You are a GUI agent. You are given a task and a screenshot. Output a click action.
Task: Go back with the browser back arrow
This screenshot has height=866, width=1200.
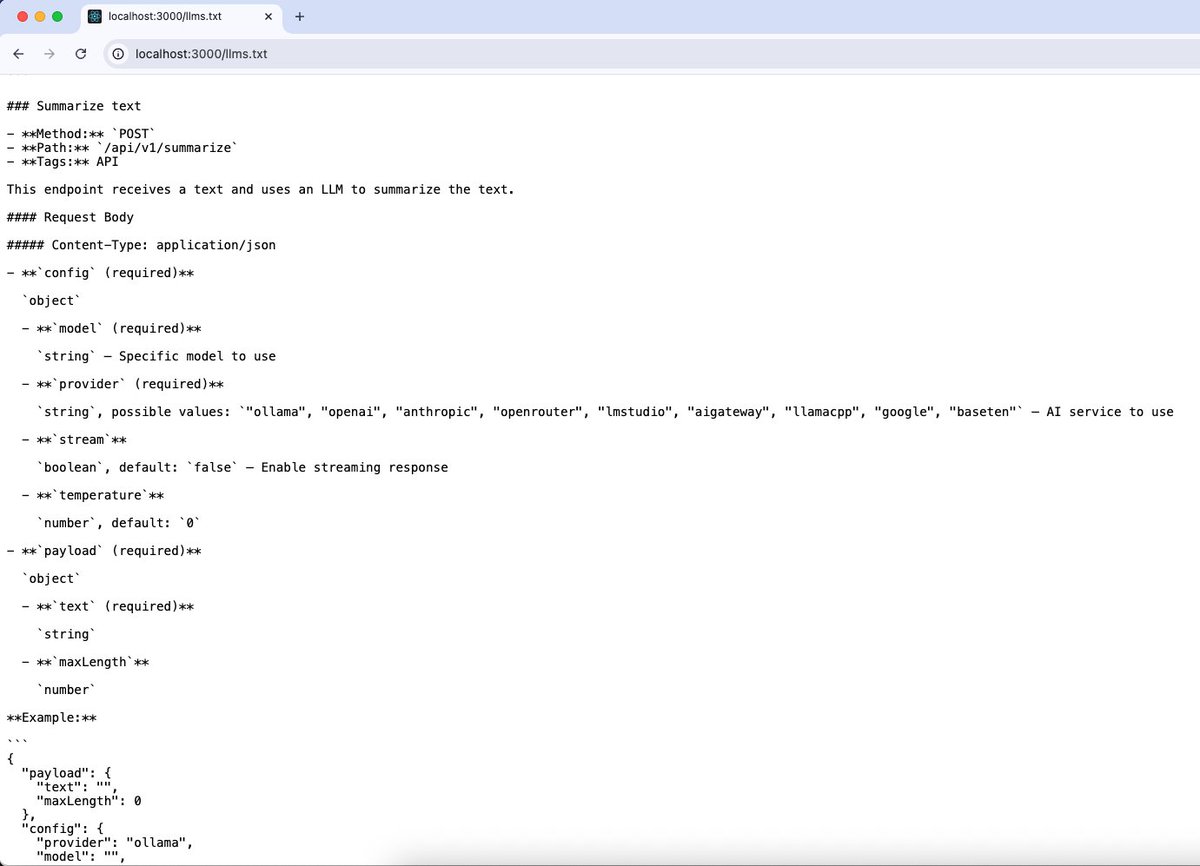[x=18, y=53]
